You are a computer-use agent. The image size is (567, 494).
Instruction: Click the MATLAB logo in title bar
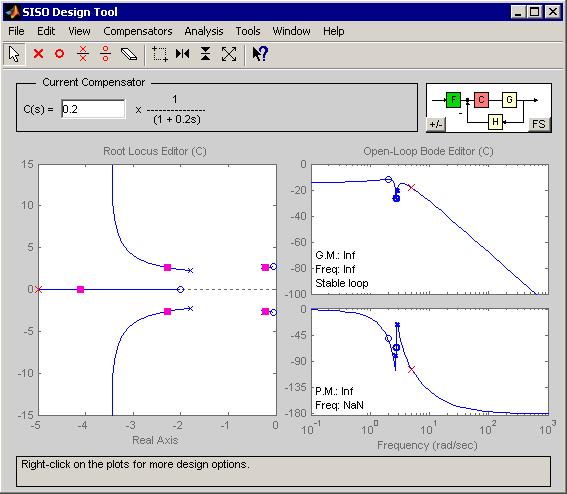click(13, 12)
